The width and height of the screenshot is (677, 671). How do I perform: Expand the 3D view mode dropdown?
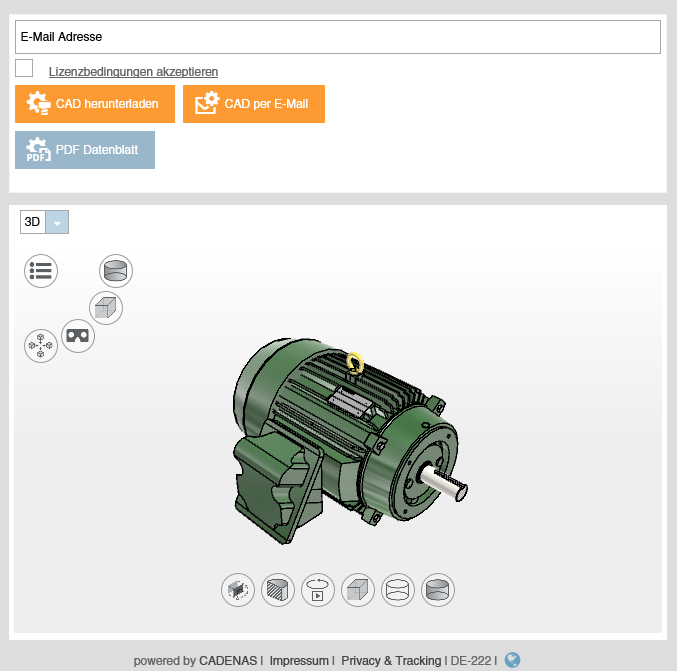coord(57,222)
